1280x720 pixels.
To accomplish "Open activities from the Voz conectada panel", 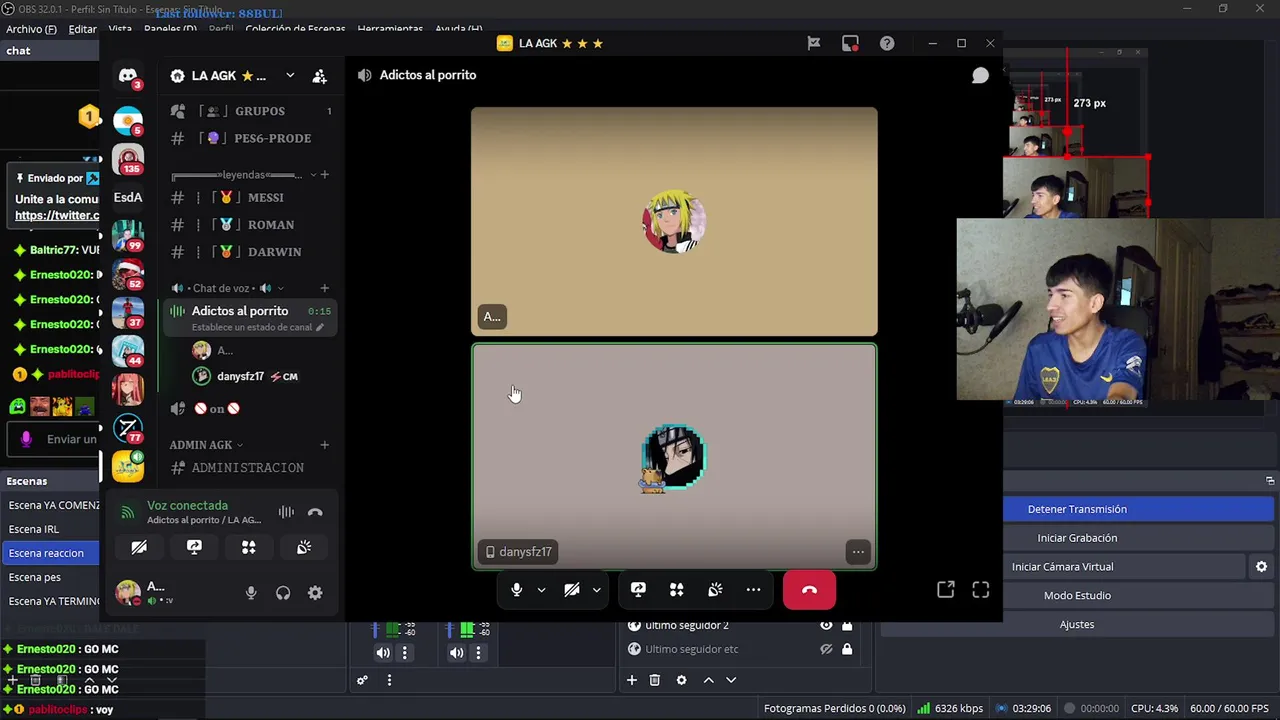I will (249, 547).
